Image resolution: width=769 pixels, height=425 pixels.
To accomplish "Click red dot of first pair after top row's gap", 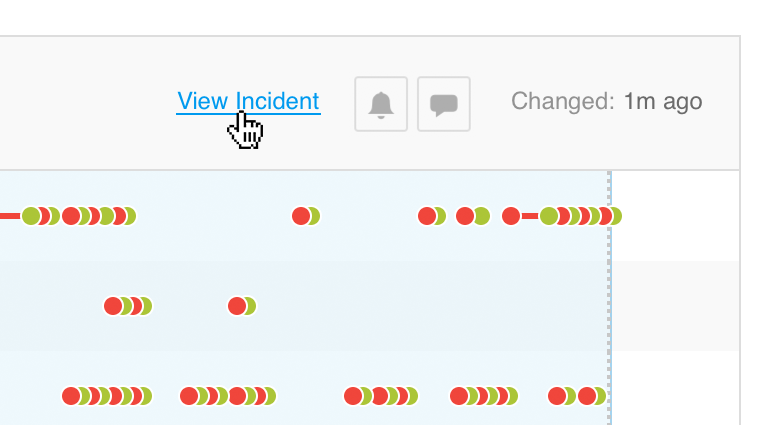I will pyautogui.click(x=427, y=216).
